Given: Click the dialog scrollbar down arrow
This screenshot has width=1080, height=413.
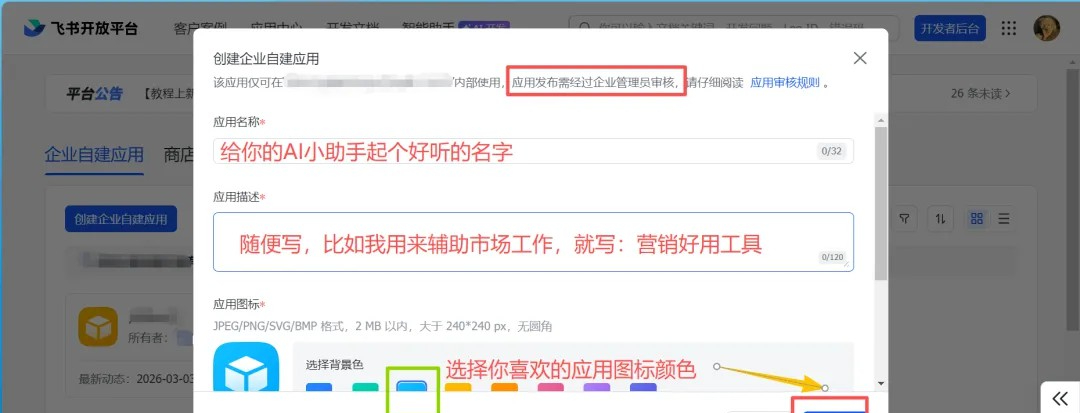Looking at the screenshot, I should coord(881,383).
